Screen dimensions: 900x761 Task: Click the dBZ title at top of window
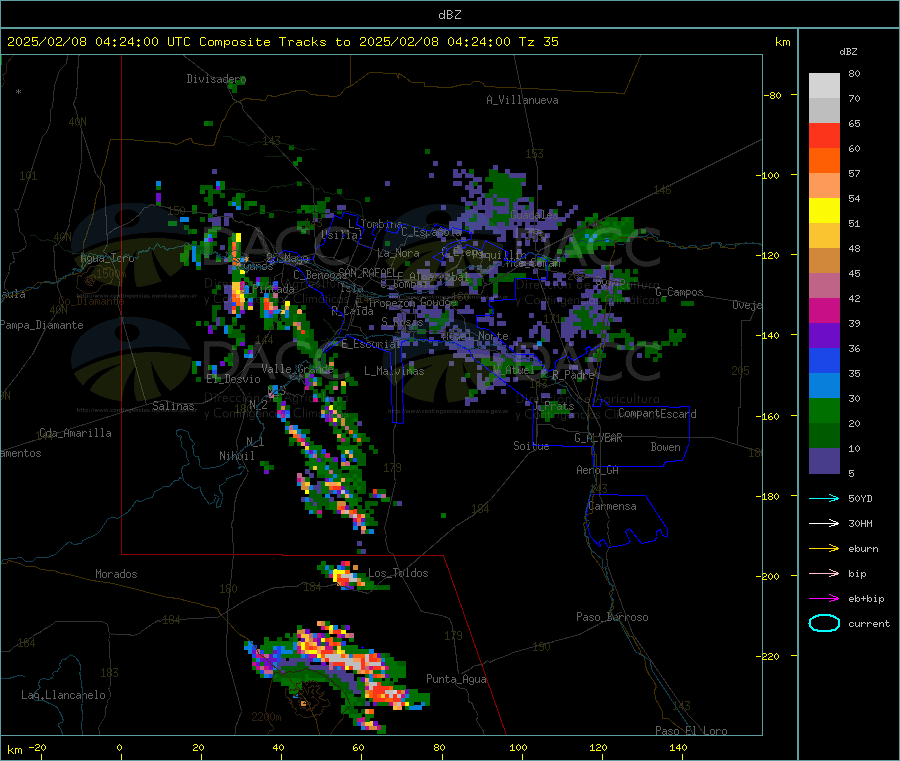coord(449,15)
